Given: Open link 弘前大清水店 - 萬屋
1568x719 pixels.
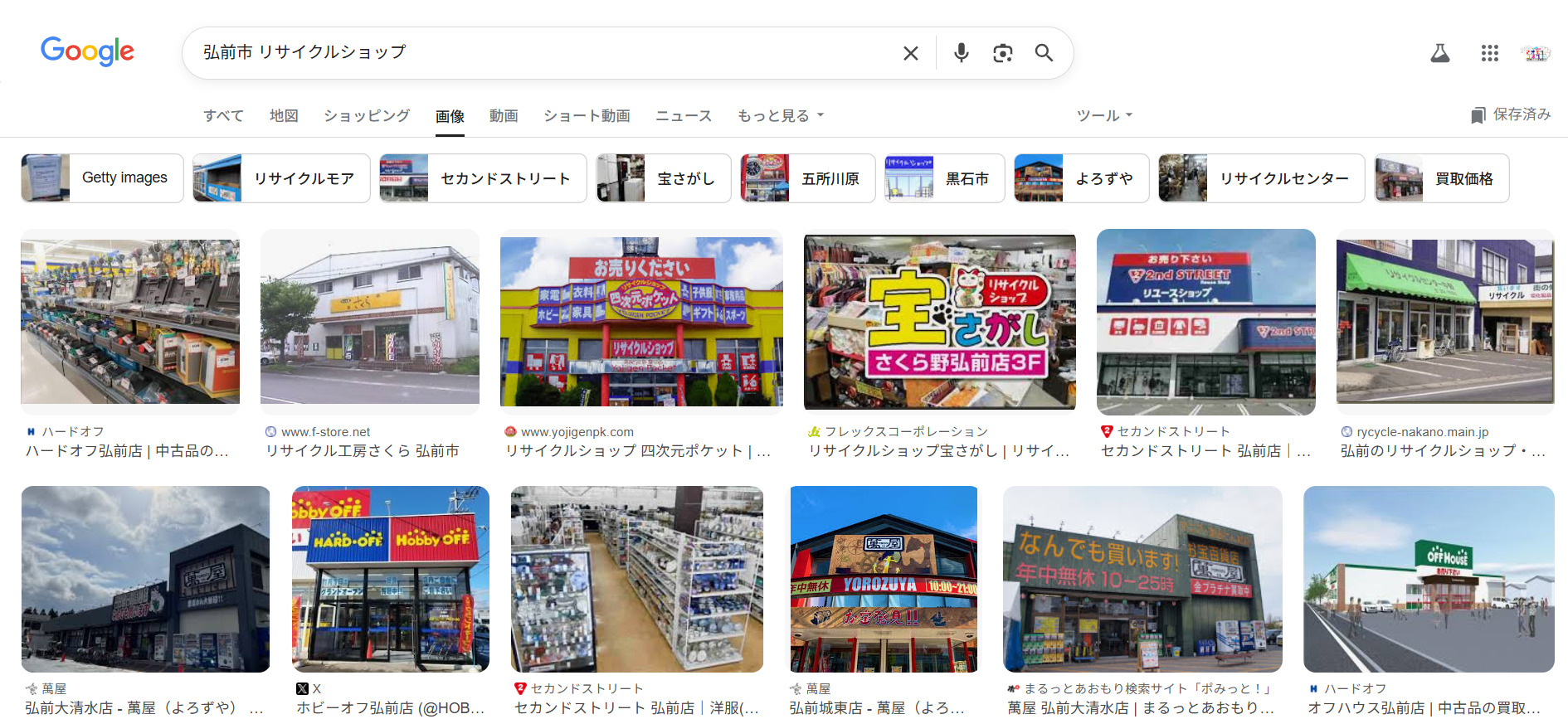Looking at the screenshot, I should point(144,708).
